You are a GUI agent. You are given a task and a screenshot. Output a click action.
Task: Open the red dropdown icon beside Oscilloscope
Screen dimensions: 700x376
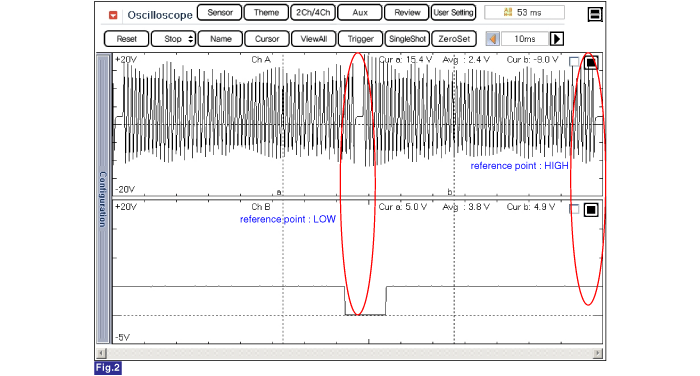[113, 15]
